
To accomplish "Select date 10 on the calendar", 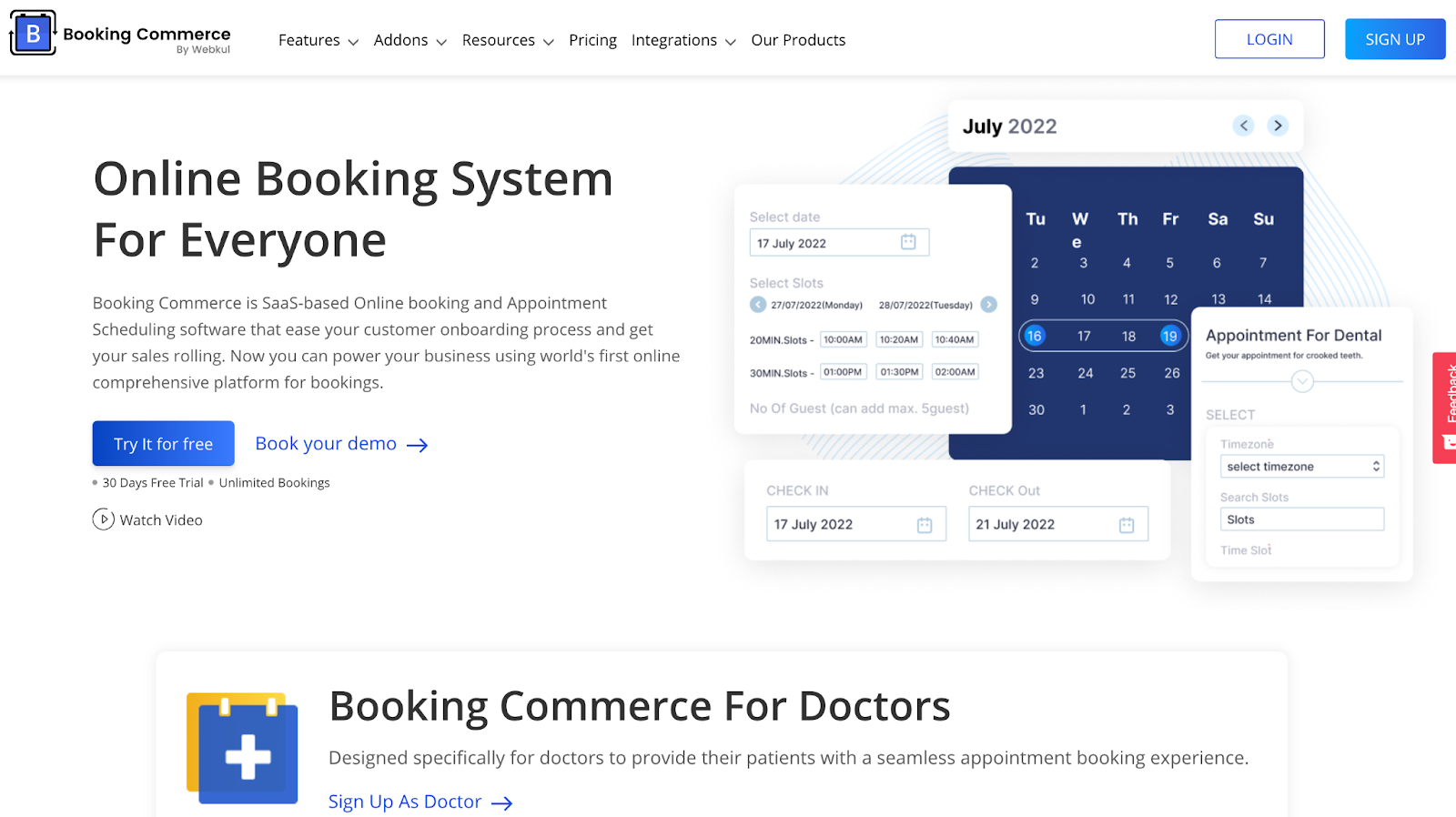I will [x=1087, y=299].
